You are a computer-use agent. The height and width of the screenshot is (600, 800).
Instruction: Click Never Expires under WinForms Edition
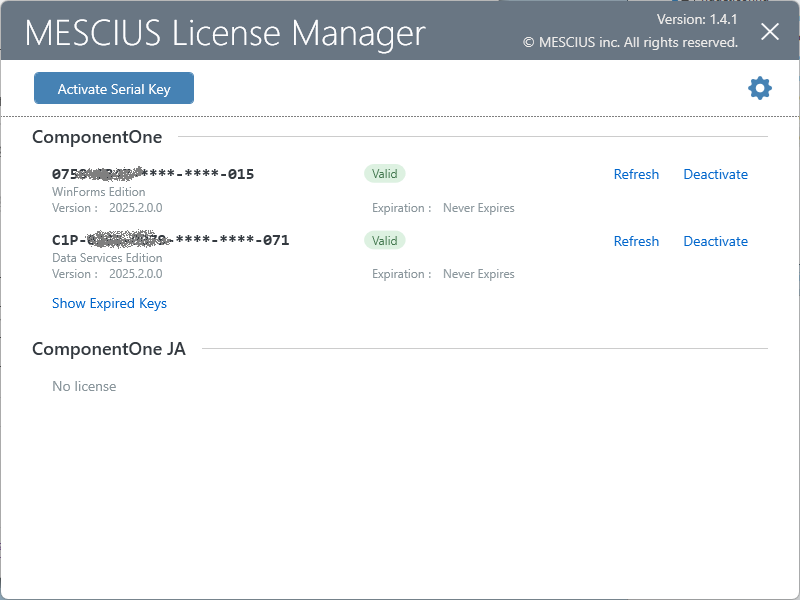(x=479, y=208)
